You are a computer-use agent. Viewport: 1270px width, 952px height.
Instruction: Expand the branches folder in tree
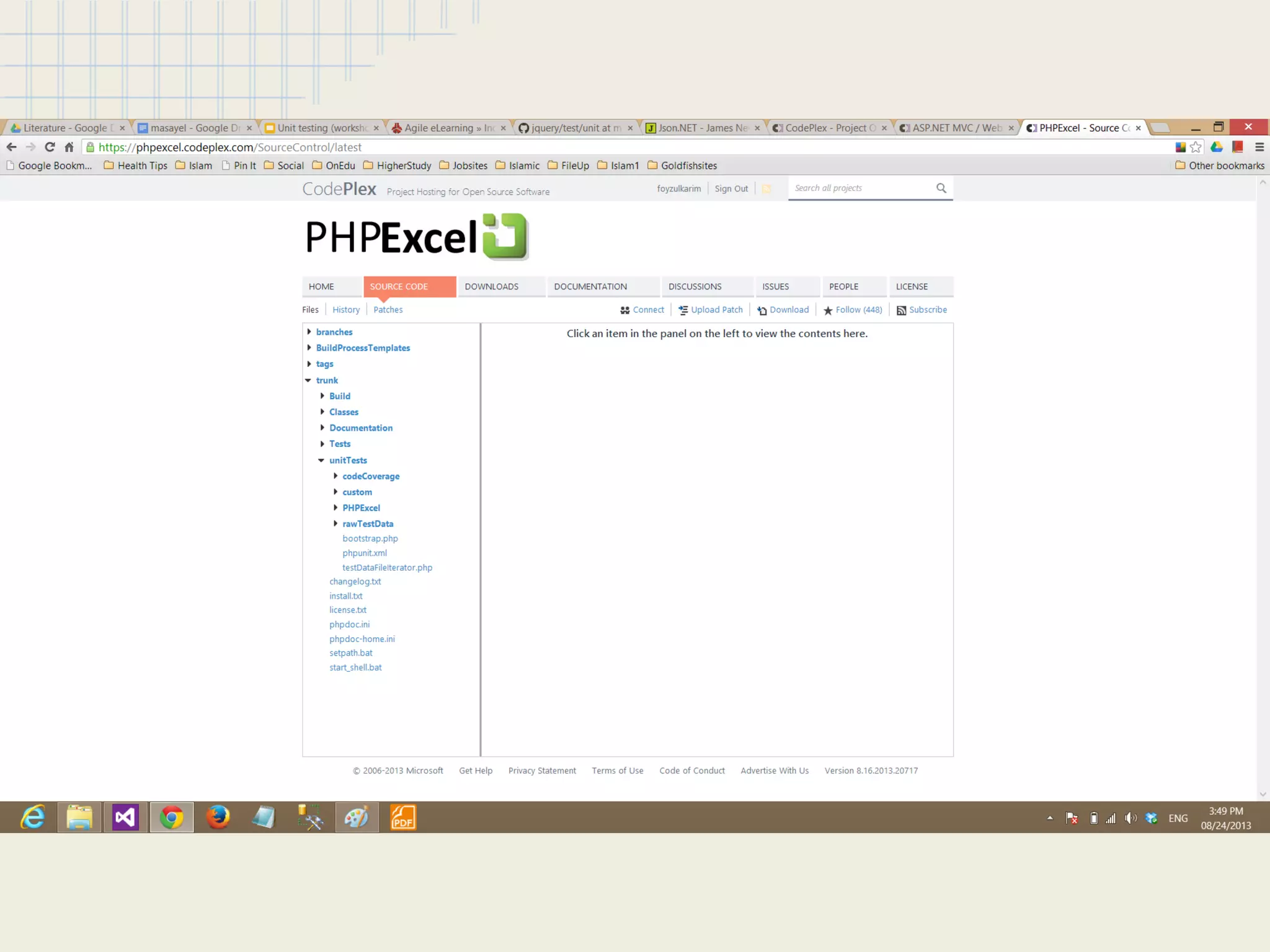coord(309,332)
